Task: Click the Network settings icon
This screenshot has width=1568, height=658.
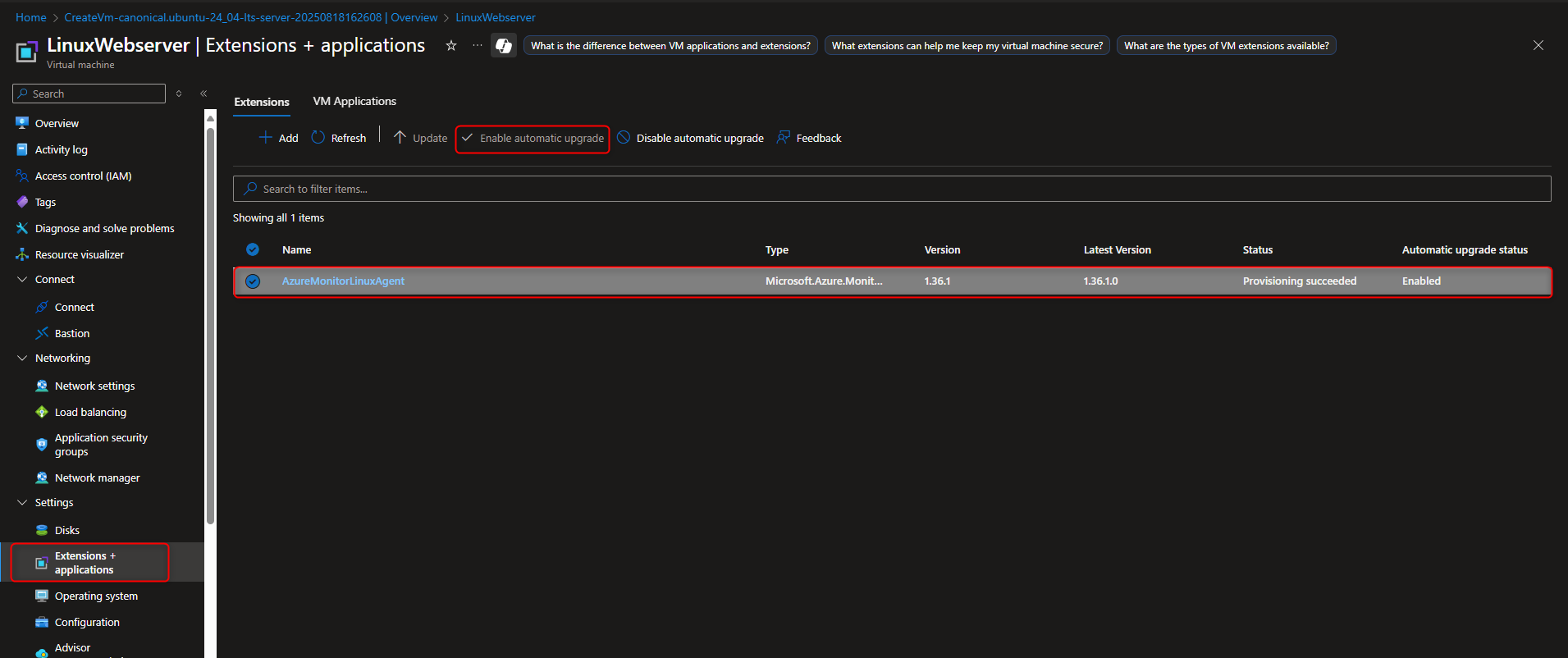Action: click(42, 386)
